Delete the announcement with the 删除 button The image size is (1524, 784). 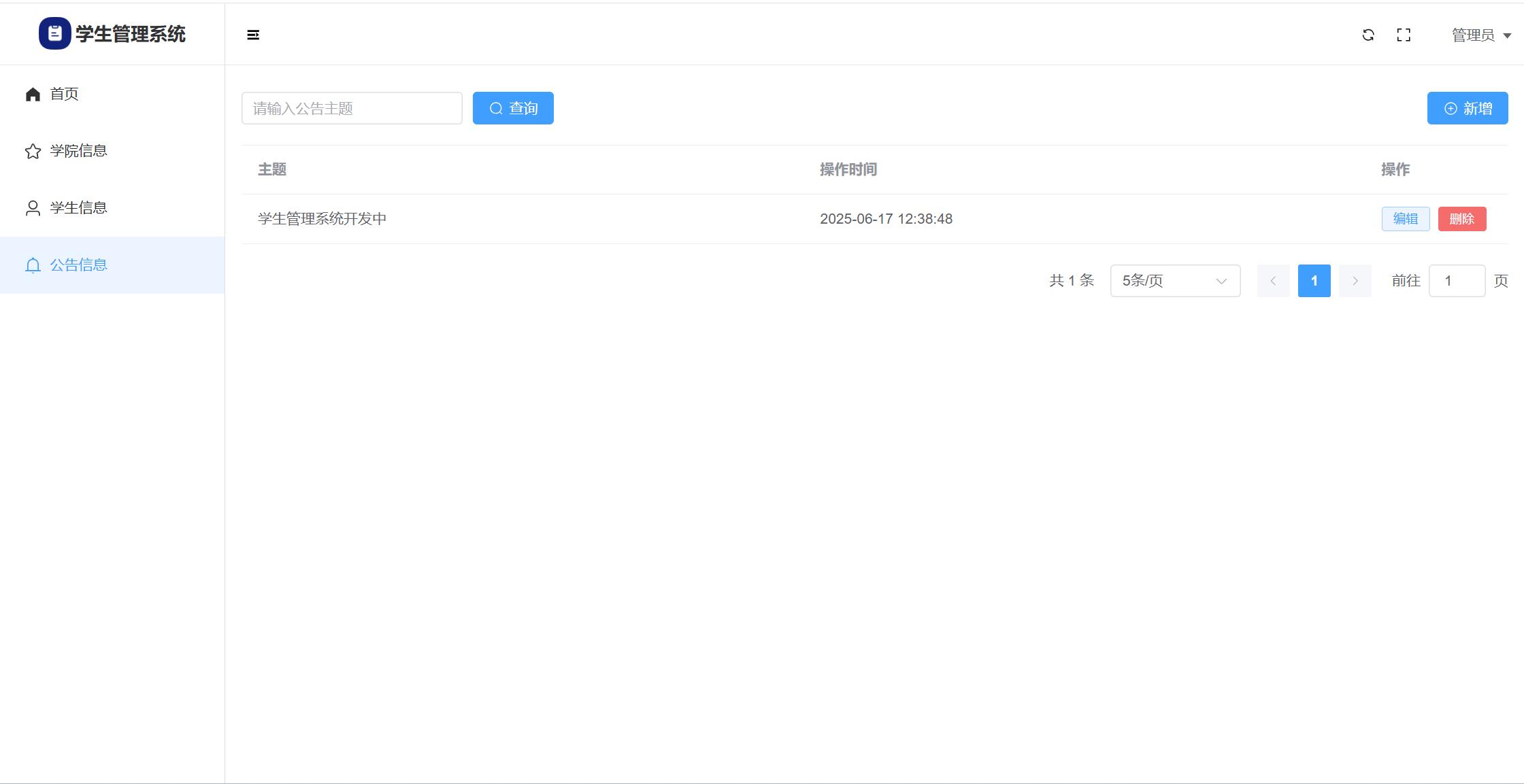[x=1462, y=219]
